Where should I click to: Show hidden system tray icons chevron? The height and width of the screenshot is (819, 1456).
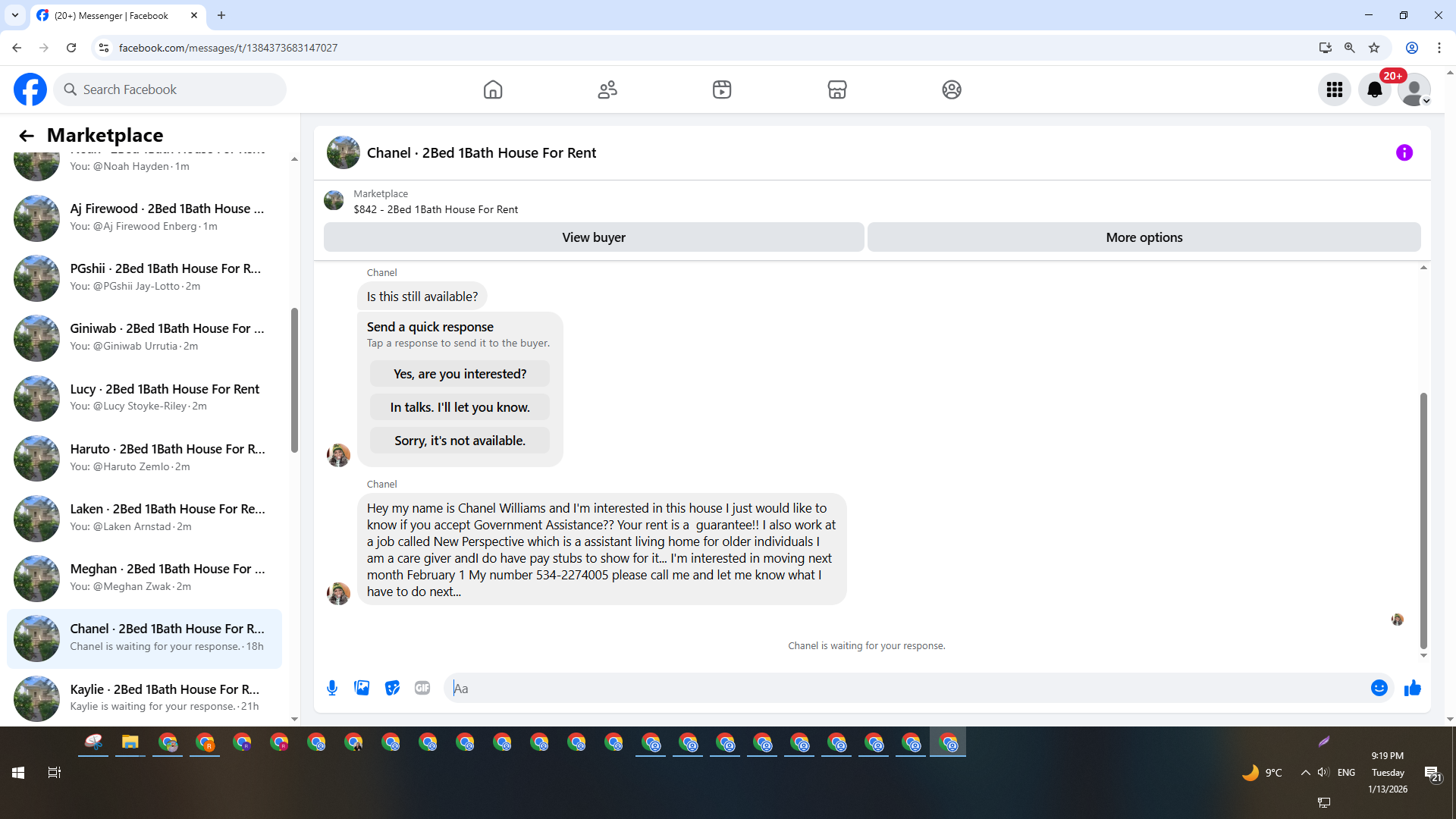point(1305,772)
